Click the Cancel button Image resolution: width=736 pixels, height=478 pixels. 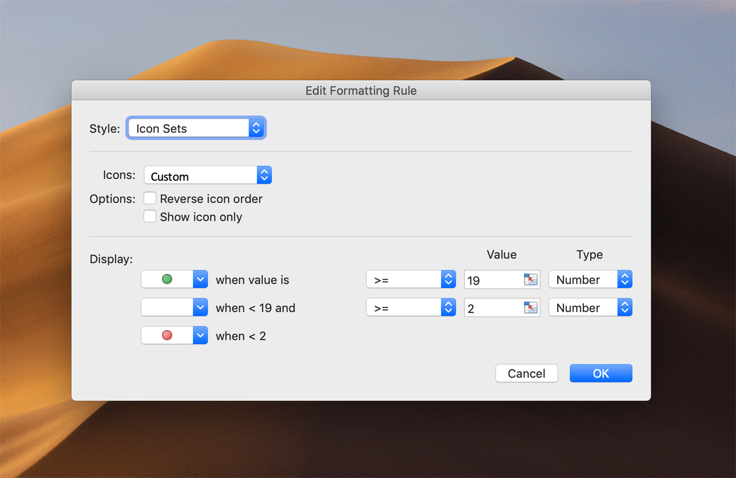[x=526, y=373]
